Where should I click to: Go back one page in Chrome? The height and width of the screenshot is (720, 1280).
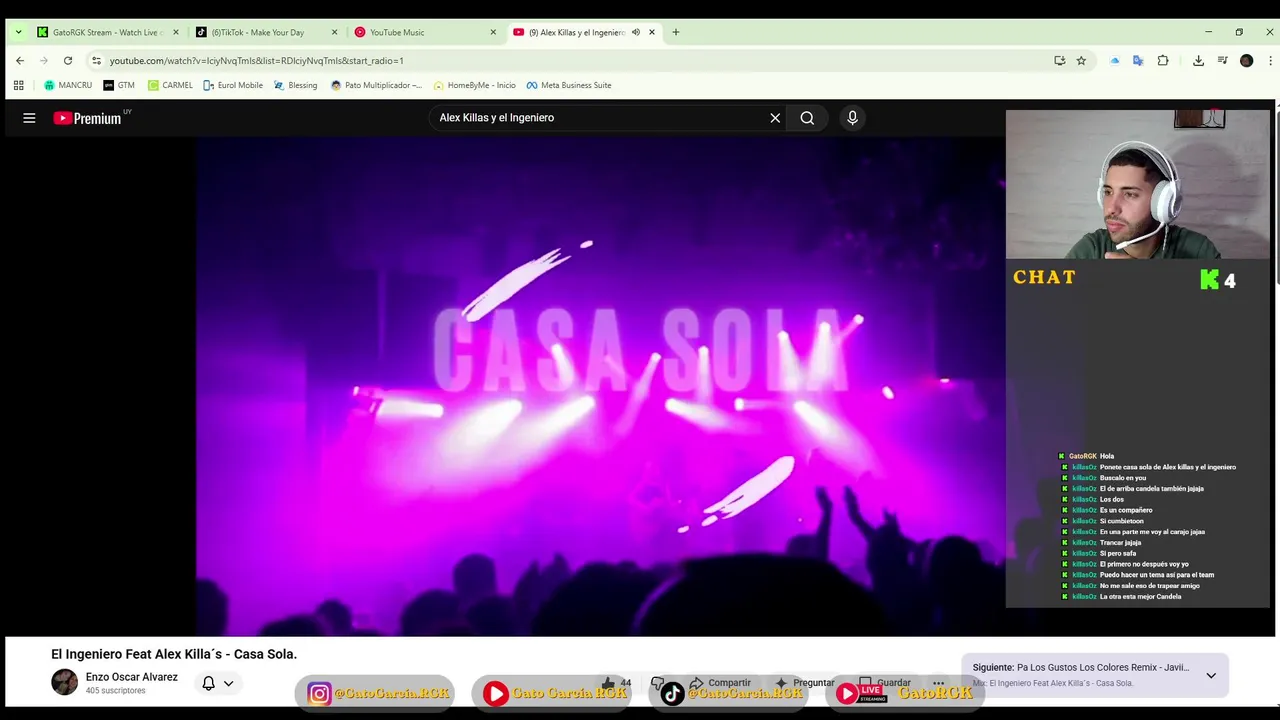[x=19, y=61]
